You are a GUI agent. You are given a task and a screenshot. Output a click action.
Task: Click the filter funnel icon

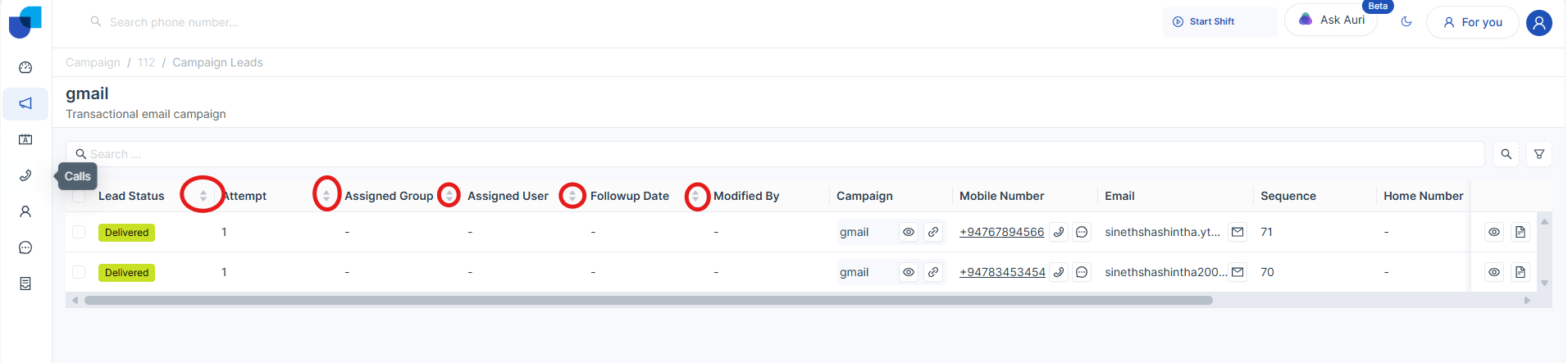pos(1539,154)
